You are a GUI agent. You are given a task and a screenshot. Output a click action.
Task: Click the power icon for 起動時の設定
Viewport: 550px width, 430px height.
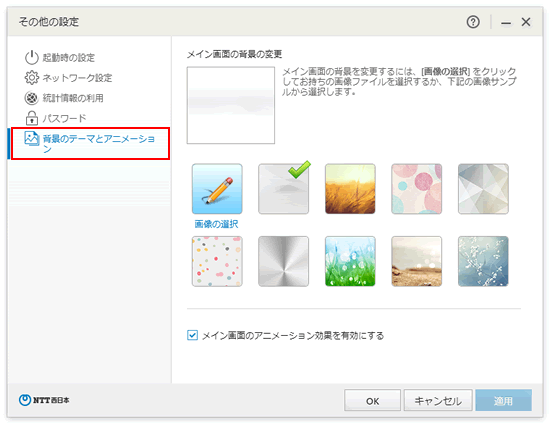[x=32, y=57]
